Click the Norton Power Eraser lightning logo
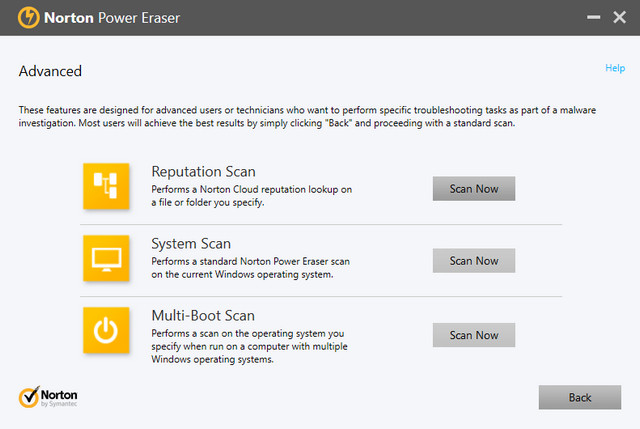The height and width of the screenshot is (429, 640). click(29, 18)
